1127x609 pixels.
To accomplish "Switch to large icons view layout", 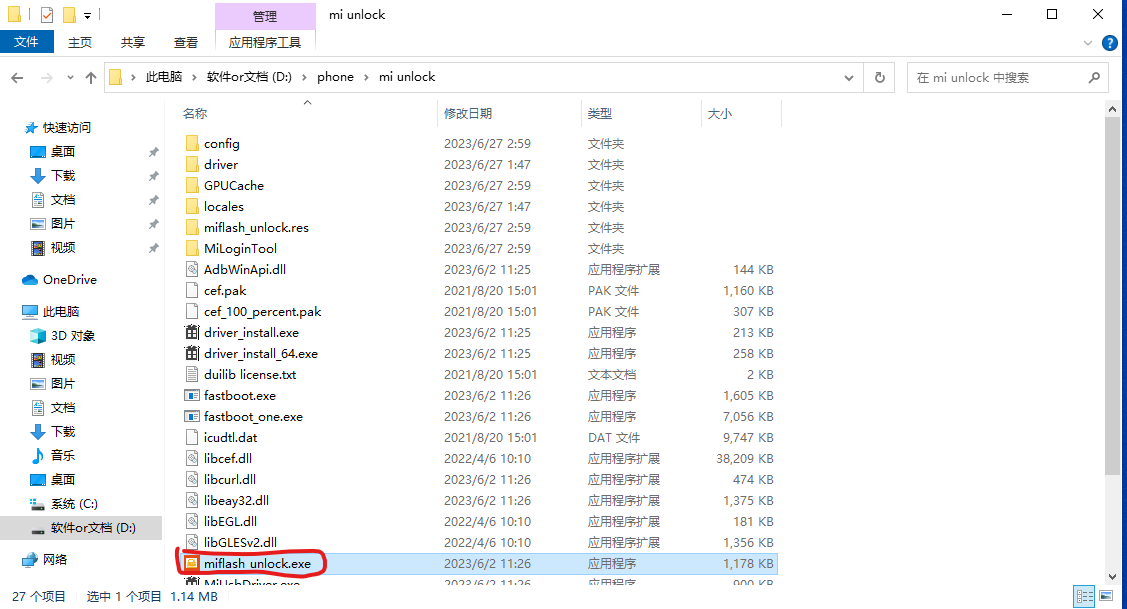I will [1106, 596].
